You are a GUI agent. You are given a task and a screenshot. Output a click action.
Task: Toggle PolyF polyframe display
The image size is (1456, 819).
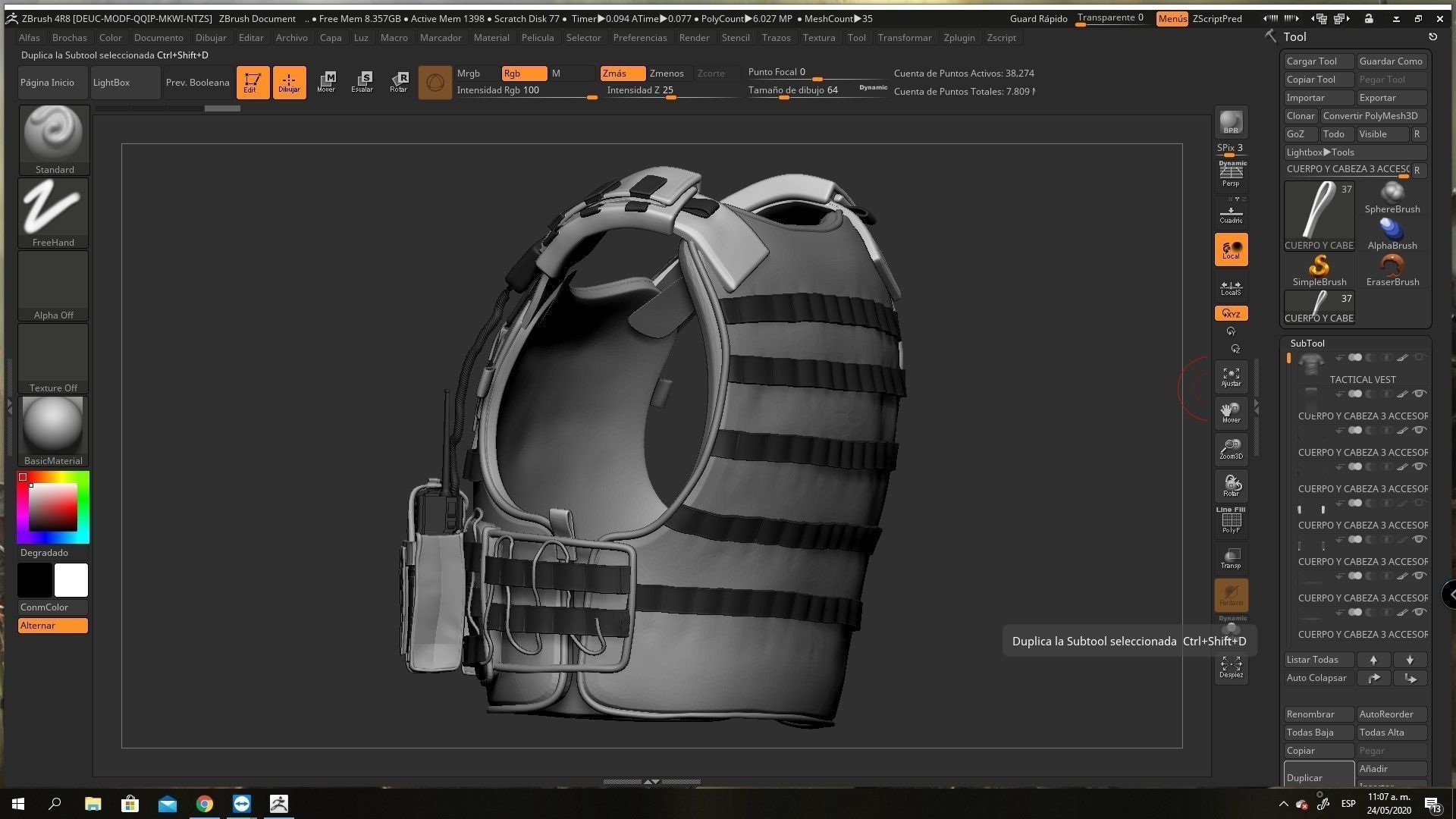click(1231, 521)
